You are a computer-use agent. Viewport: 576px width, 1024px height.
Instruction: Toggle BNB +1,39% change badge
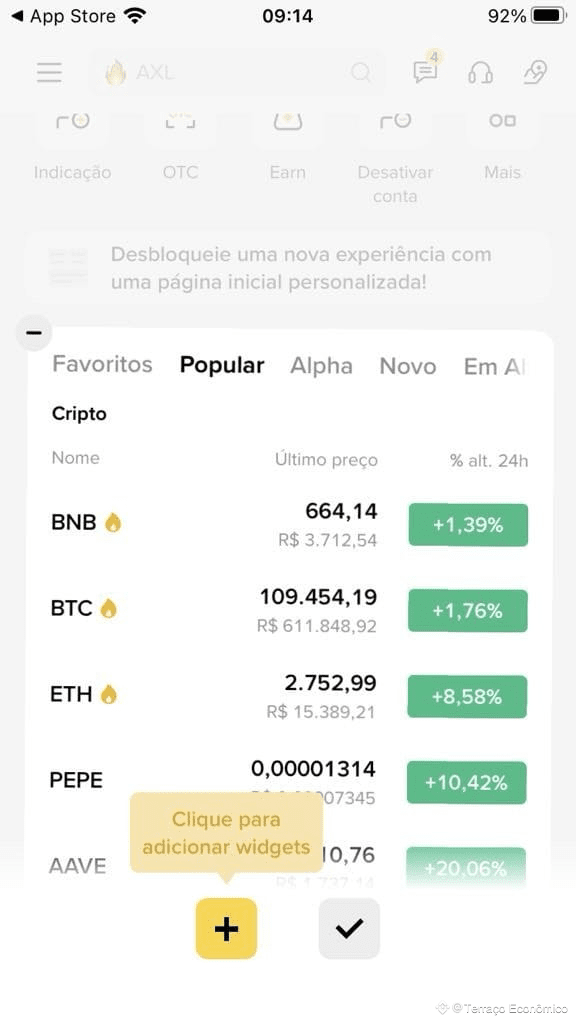coord(468,524)
